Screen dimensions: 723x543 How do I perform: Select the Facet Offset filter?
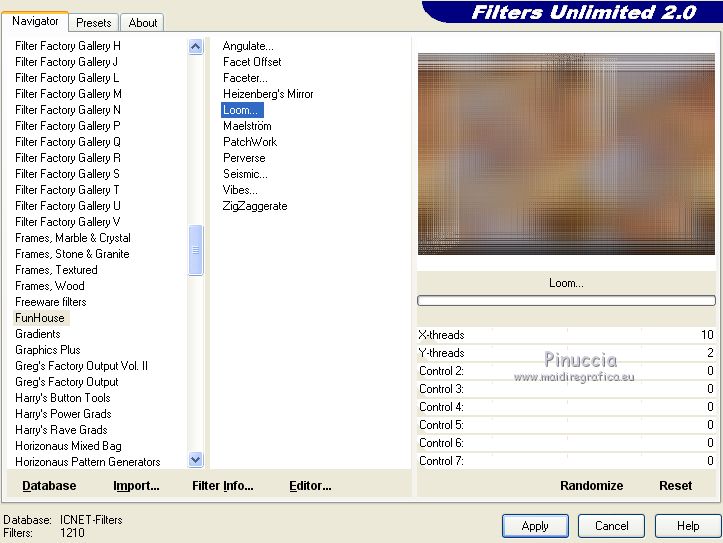[252, 62]
